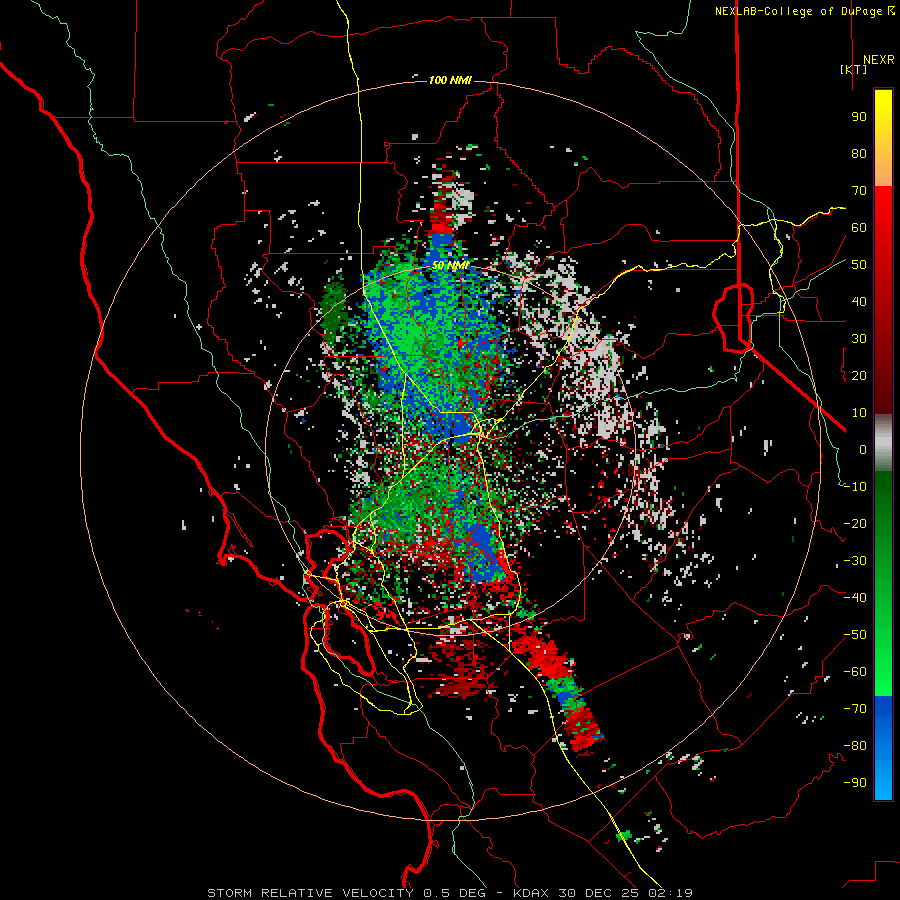
Task: Click the -70 value on the velocity scale
Action: pyautogui.click(x=855, y=709)
